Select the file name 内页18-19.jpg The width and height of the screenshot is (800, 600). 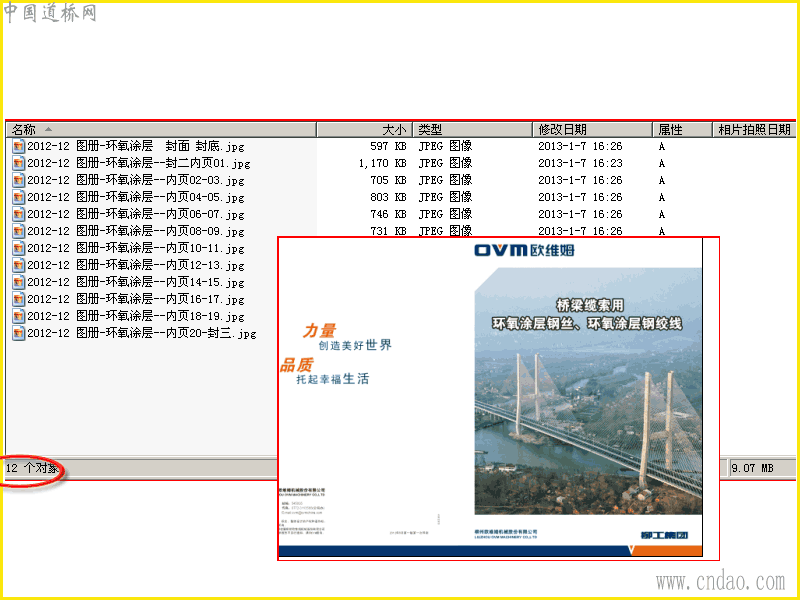click(x=136, y=316)
